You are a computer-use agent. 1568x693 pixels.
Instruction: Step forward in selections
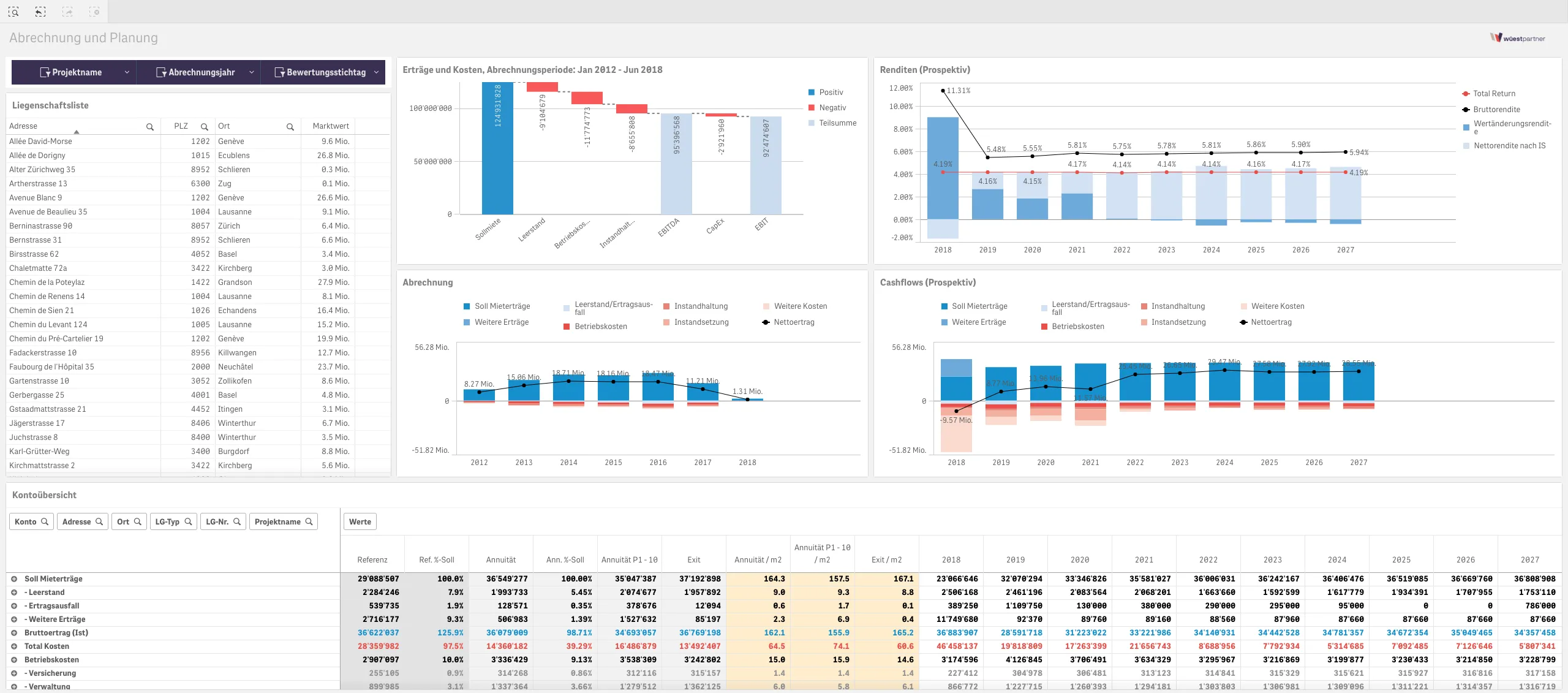tap(67, 12)
